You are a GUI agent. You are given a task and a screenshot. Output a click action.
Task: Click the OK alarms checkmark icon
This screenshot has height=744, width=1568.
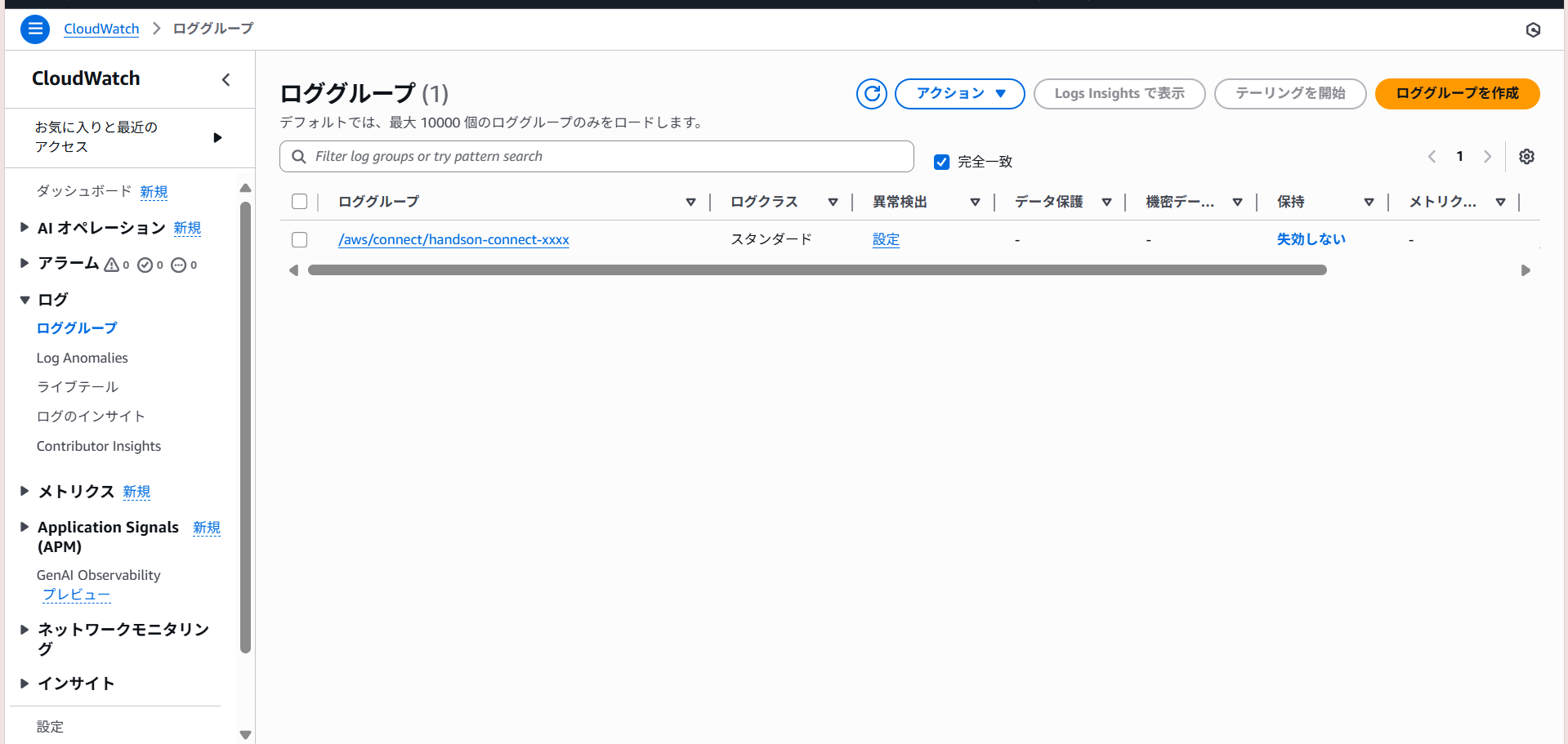[x=145, y=265]
